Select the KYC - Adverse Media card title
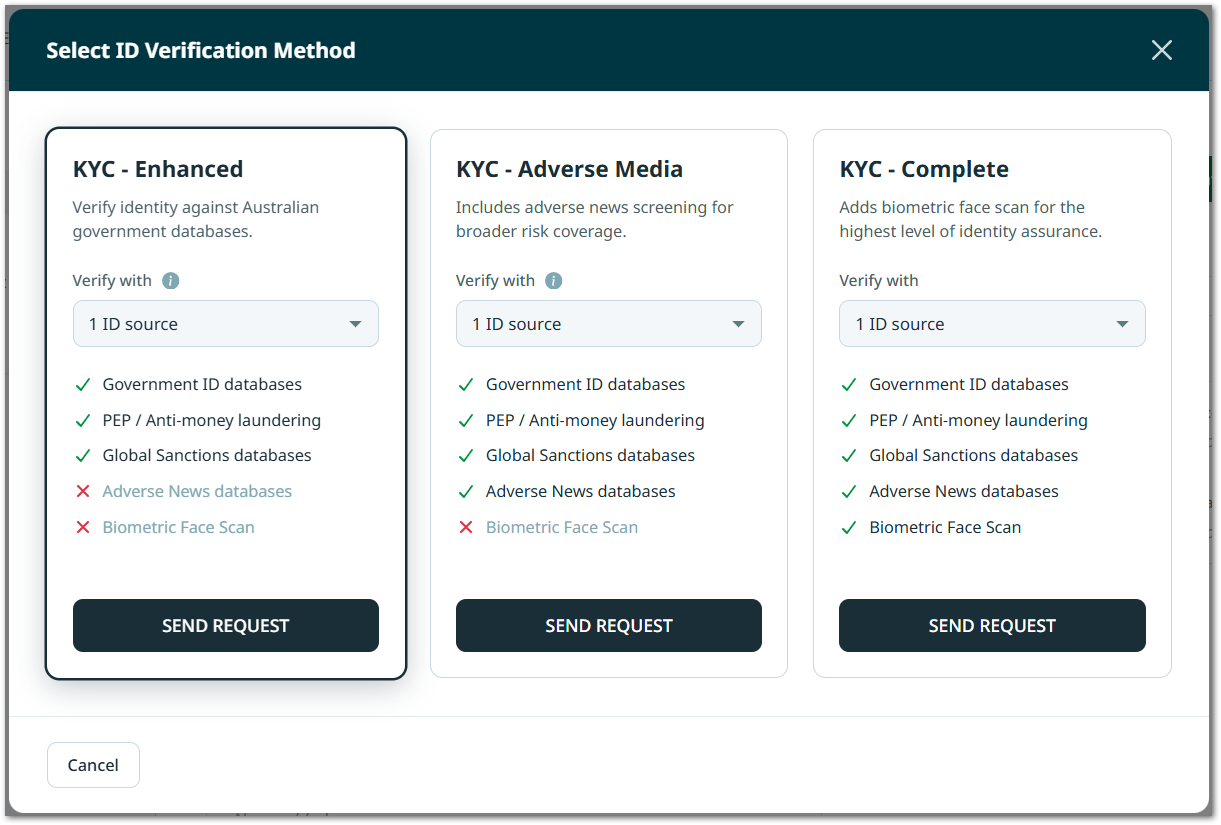 (569, 169)
